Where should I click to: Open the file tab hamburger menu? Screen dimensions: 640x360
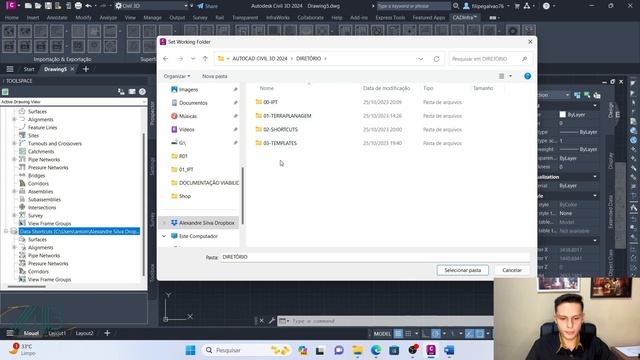10,69
